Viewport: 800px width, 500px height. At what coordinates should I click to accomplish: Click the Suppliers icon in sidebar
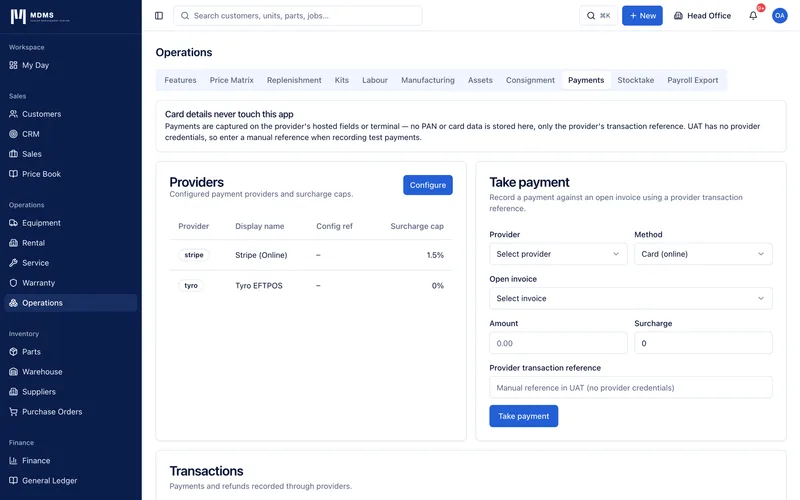point(13,392)
